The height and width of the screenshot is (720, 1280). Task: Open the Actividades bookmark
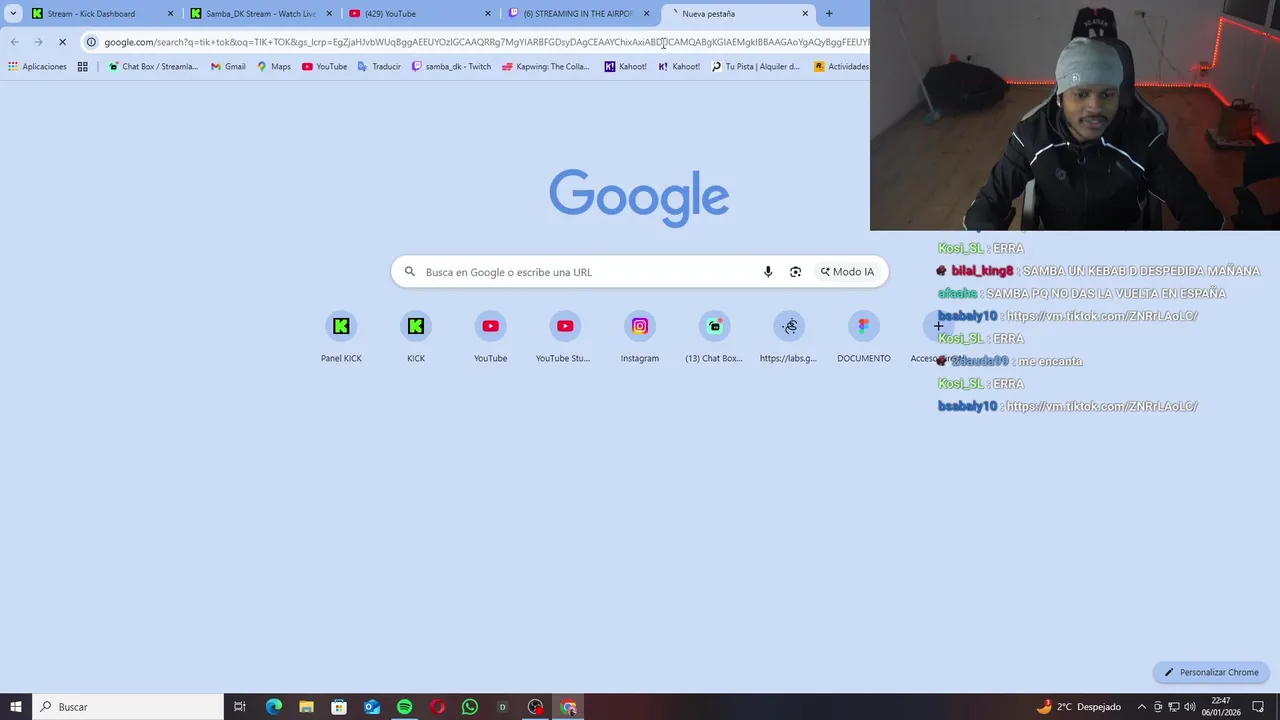pyautogui.click(x=841, y=67)
